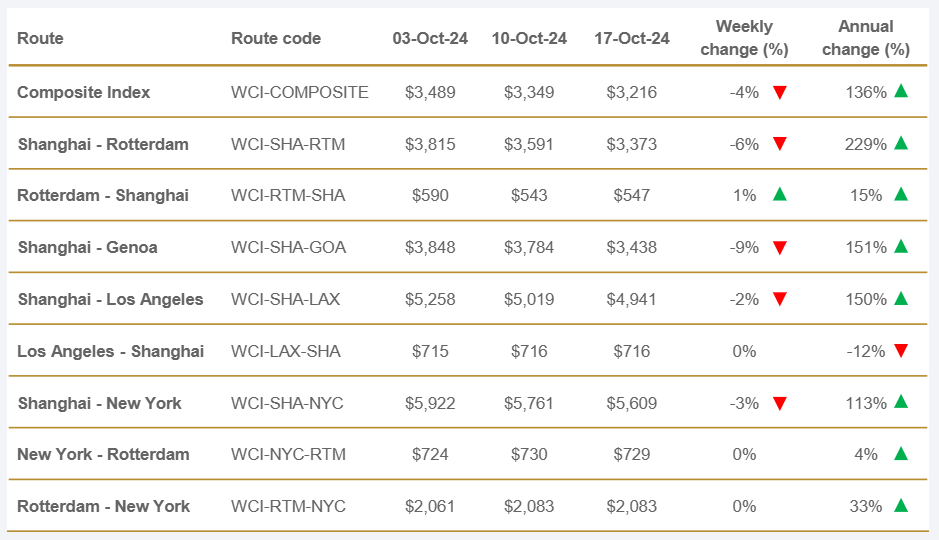Click the green annual arrow for New York - Rotterdam
Image resolution: width=939 pixels, height=540 pixels.
[901, 454]
